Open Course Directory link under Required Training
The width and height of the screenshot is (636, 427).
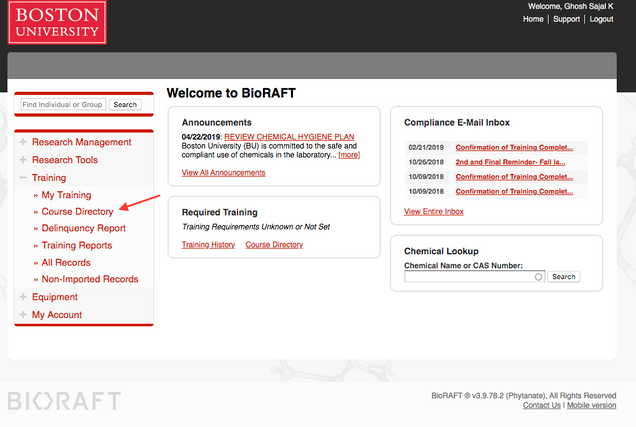click(274, 245)
